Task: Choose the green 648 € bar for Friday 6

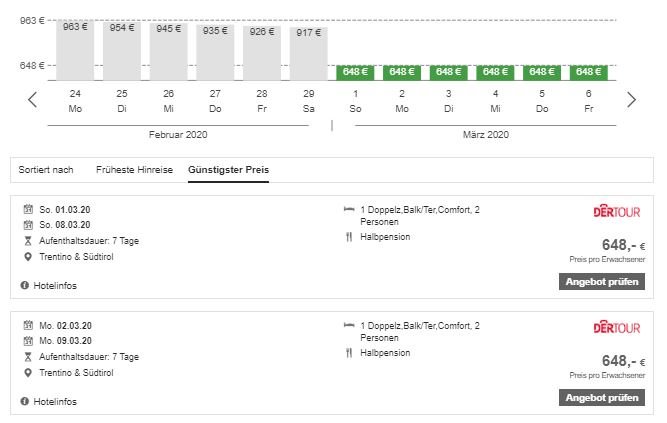Action: click(588, 72)
